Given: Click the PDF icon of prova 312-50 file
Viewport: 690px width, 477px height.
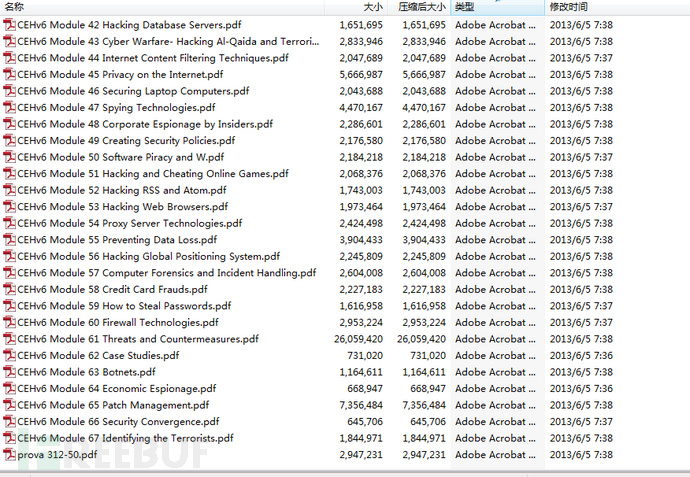Looking at the screenshot, I should click(9, 455).
